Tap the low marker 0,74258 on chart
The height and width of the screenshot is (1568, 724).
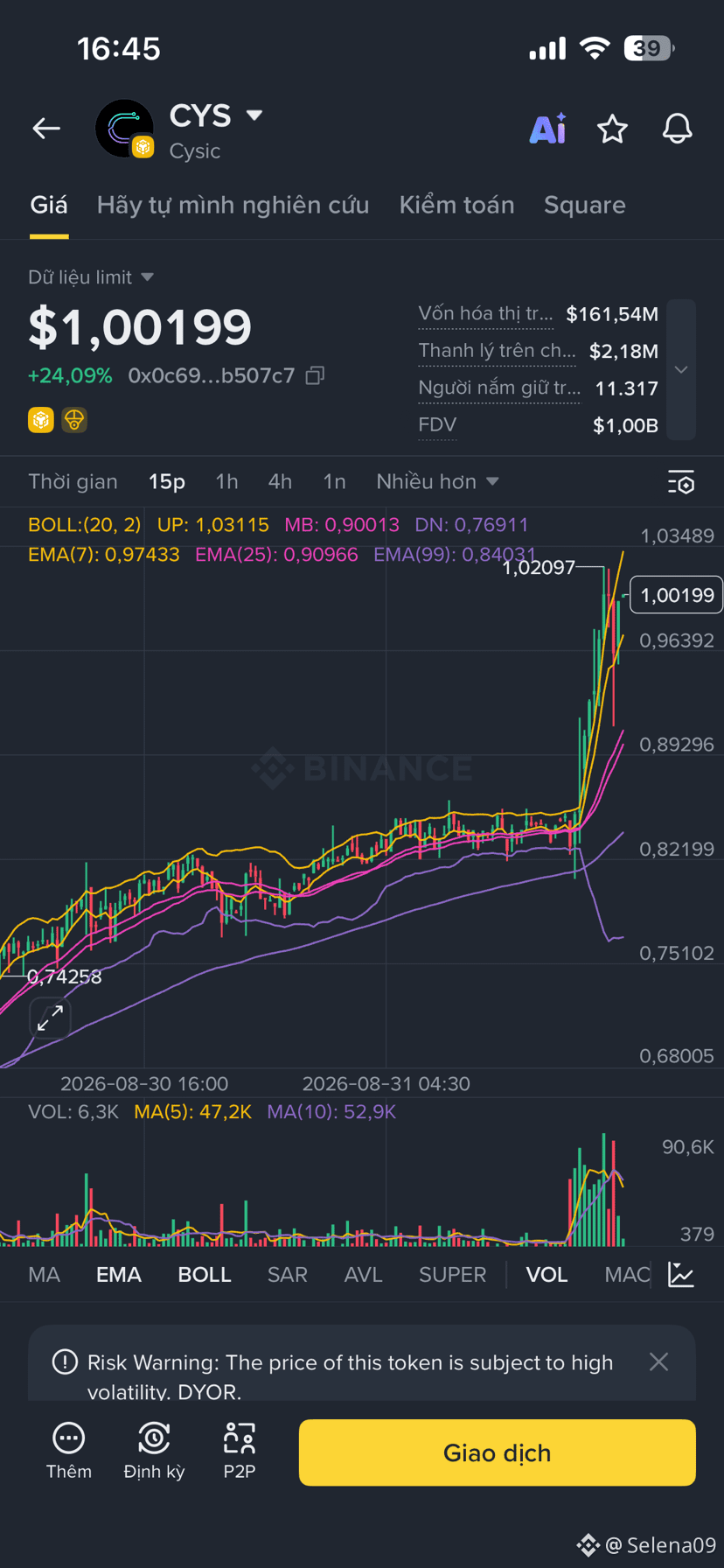coord(64,976)
